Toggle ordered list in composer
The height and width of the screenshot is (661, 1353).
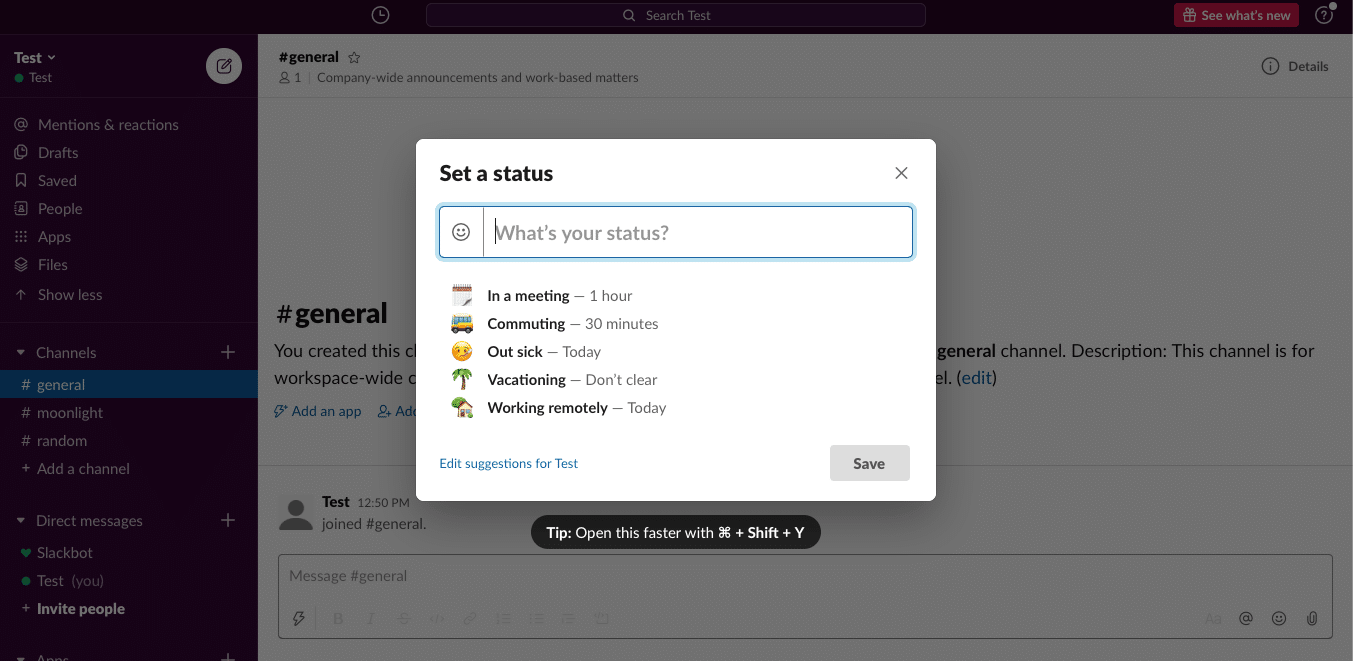(x=503, y=619)
